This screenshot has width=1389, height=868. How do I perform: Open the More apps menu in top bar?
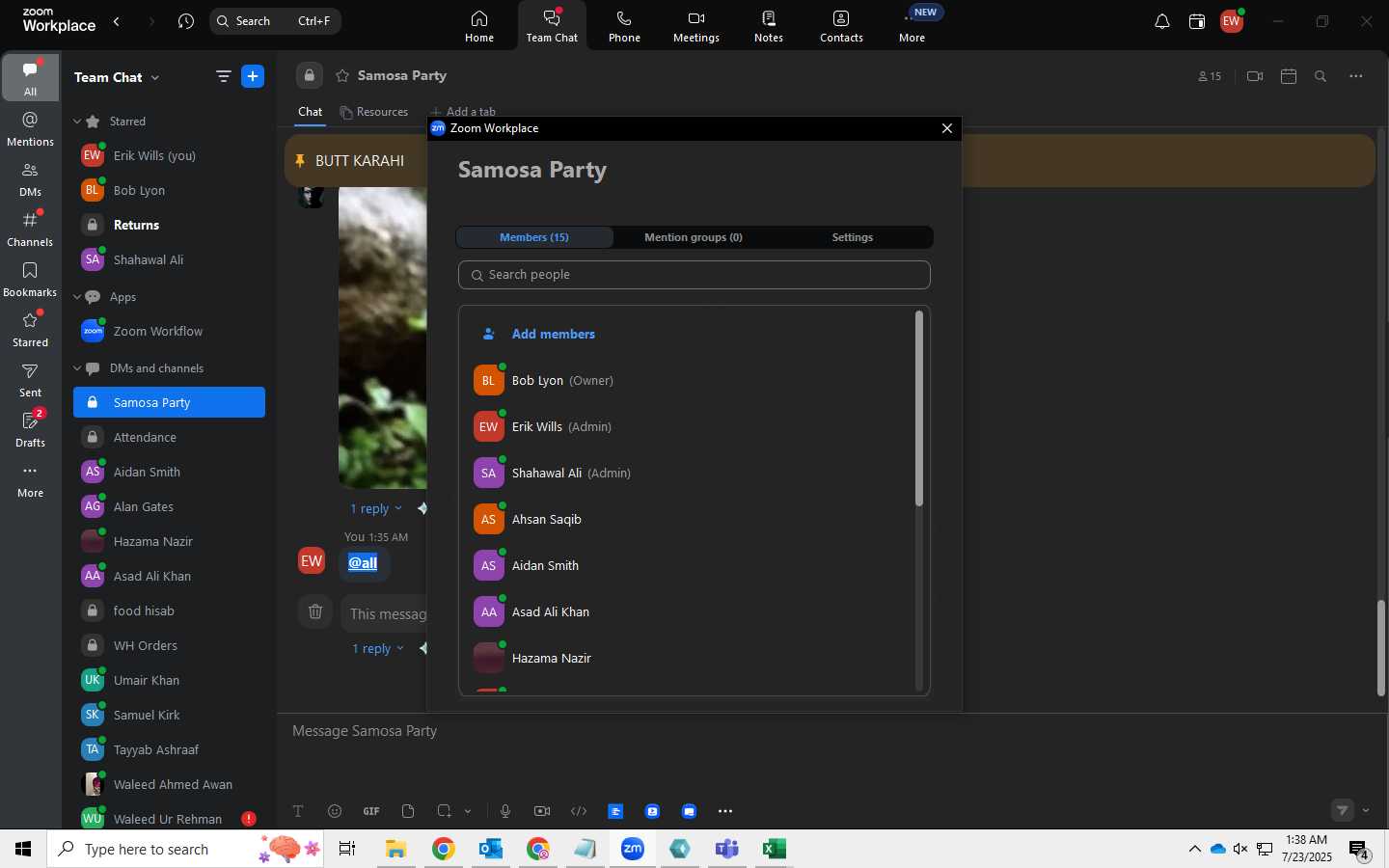point(912,26)
